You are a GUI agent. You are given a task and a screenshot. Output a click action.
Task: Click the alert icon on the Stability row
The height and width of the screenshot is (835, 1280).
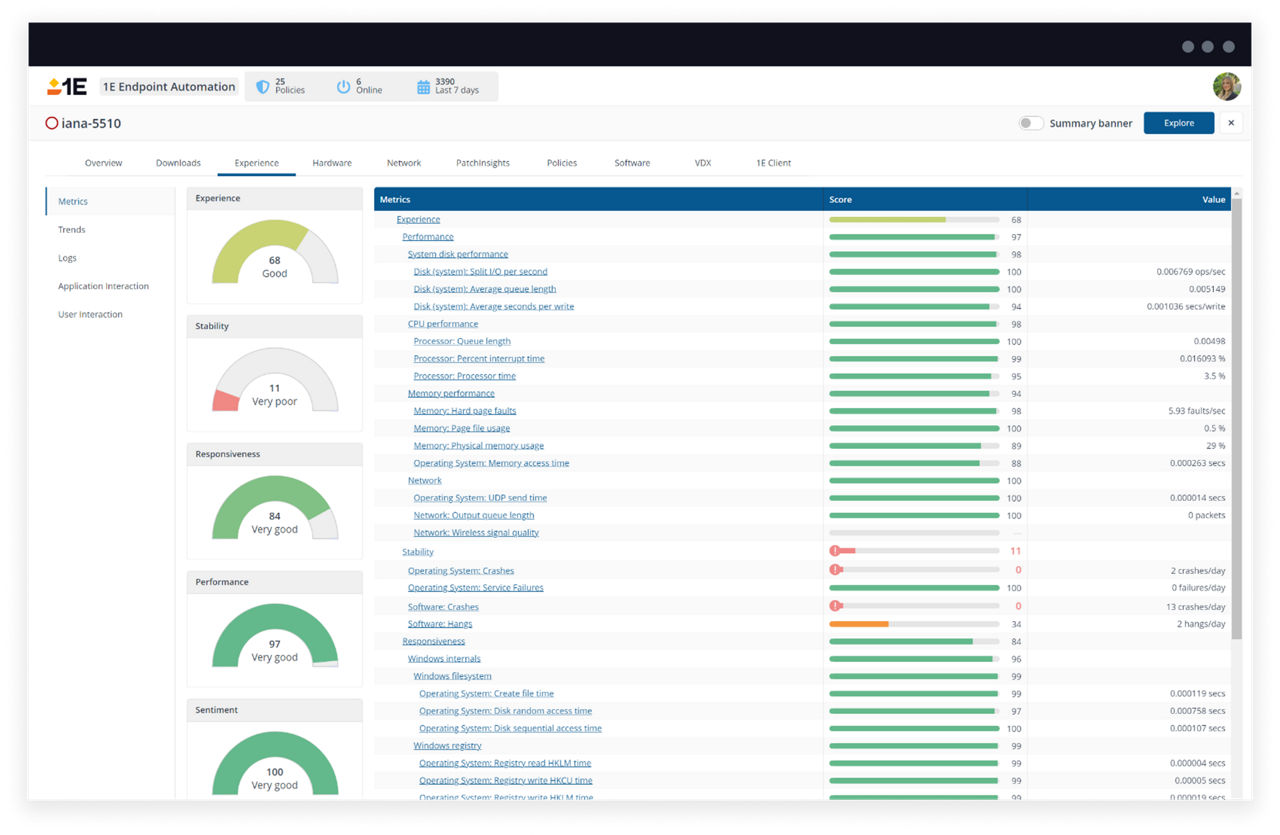point(834,551)
